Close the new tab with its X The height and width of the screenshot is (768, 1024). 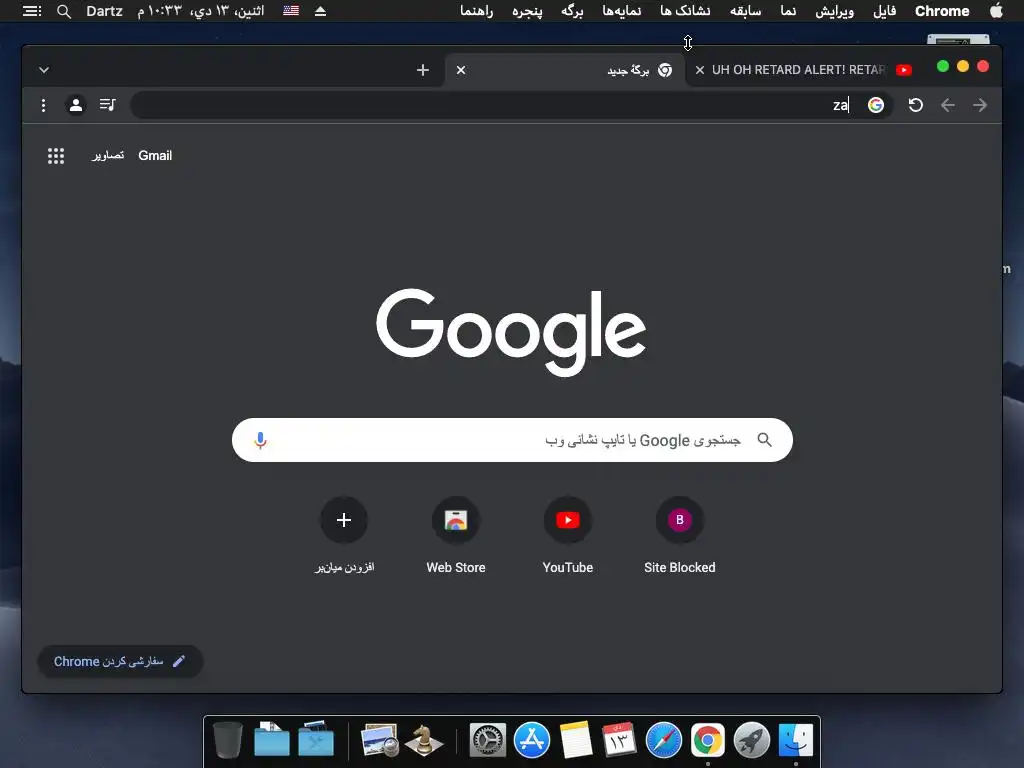[x=461, y=70]
